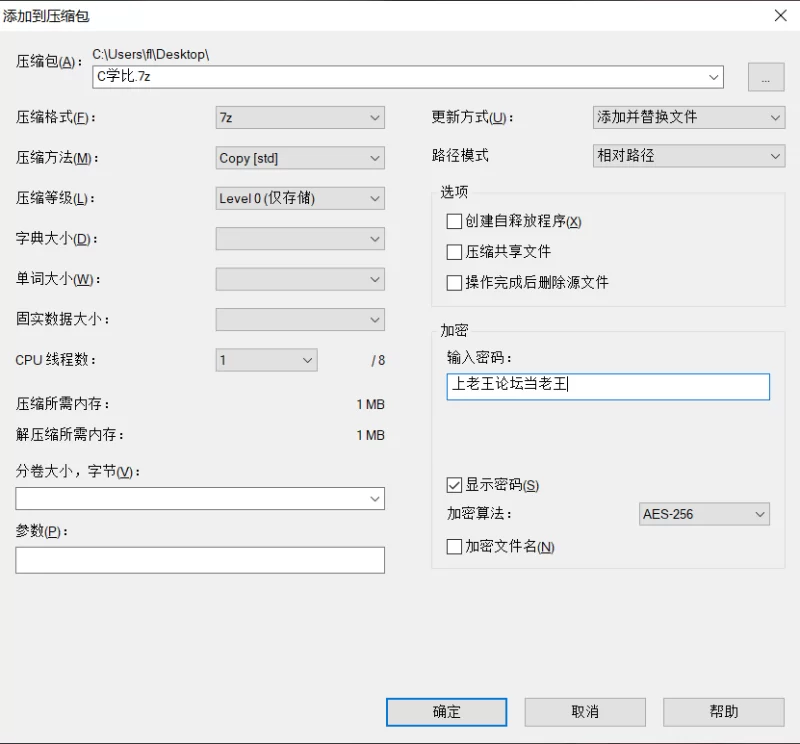Open the path mode relative path dropdown
Image resolution: width=800 pixels, height=744 pixels.
(x=689, y=156)
